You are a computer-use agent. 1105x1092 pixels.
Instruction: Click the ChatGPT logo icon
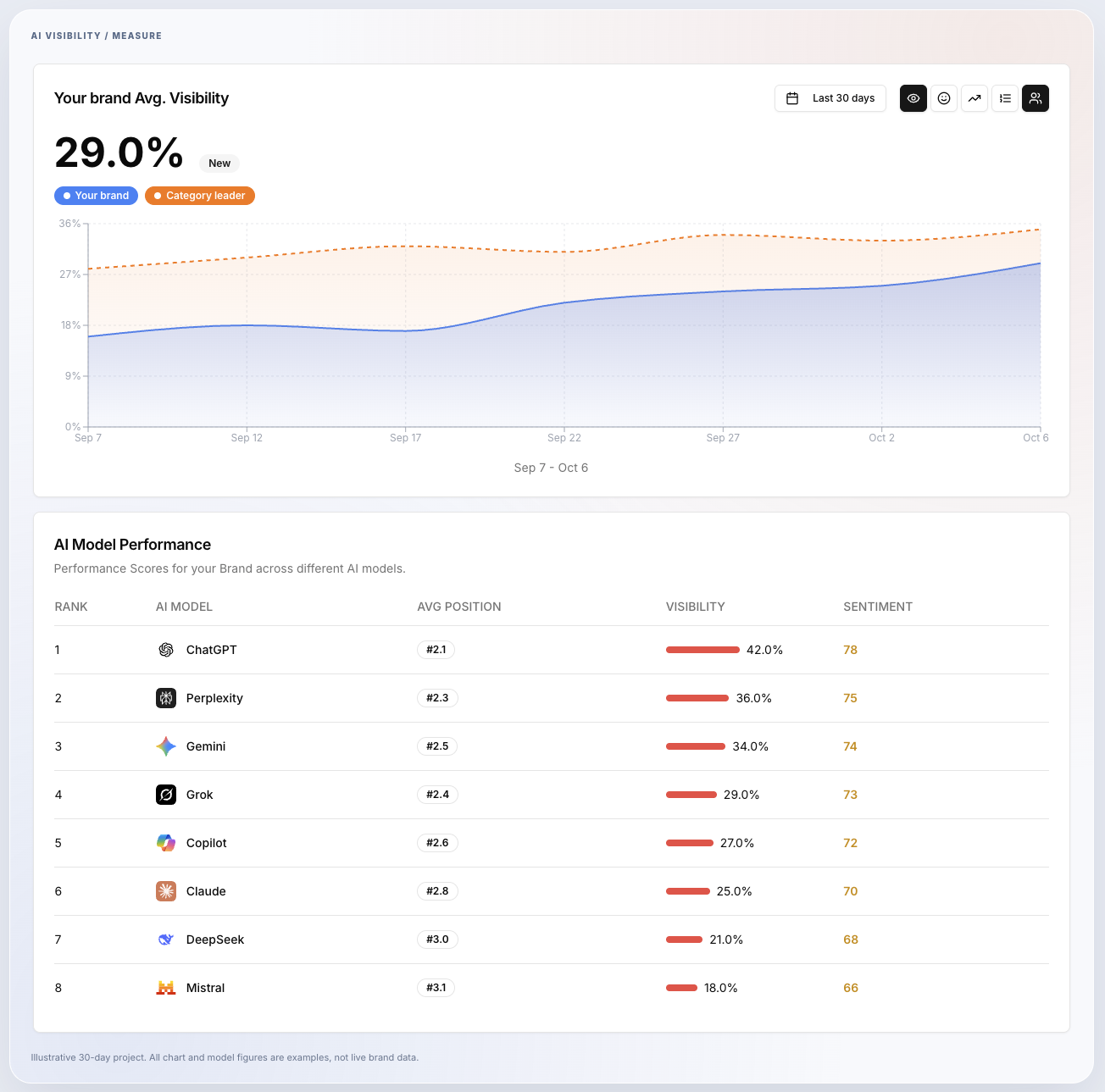point(166,650)
